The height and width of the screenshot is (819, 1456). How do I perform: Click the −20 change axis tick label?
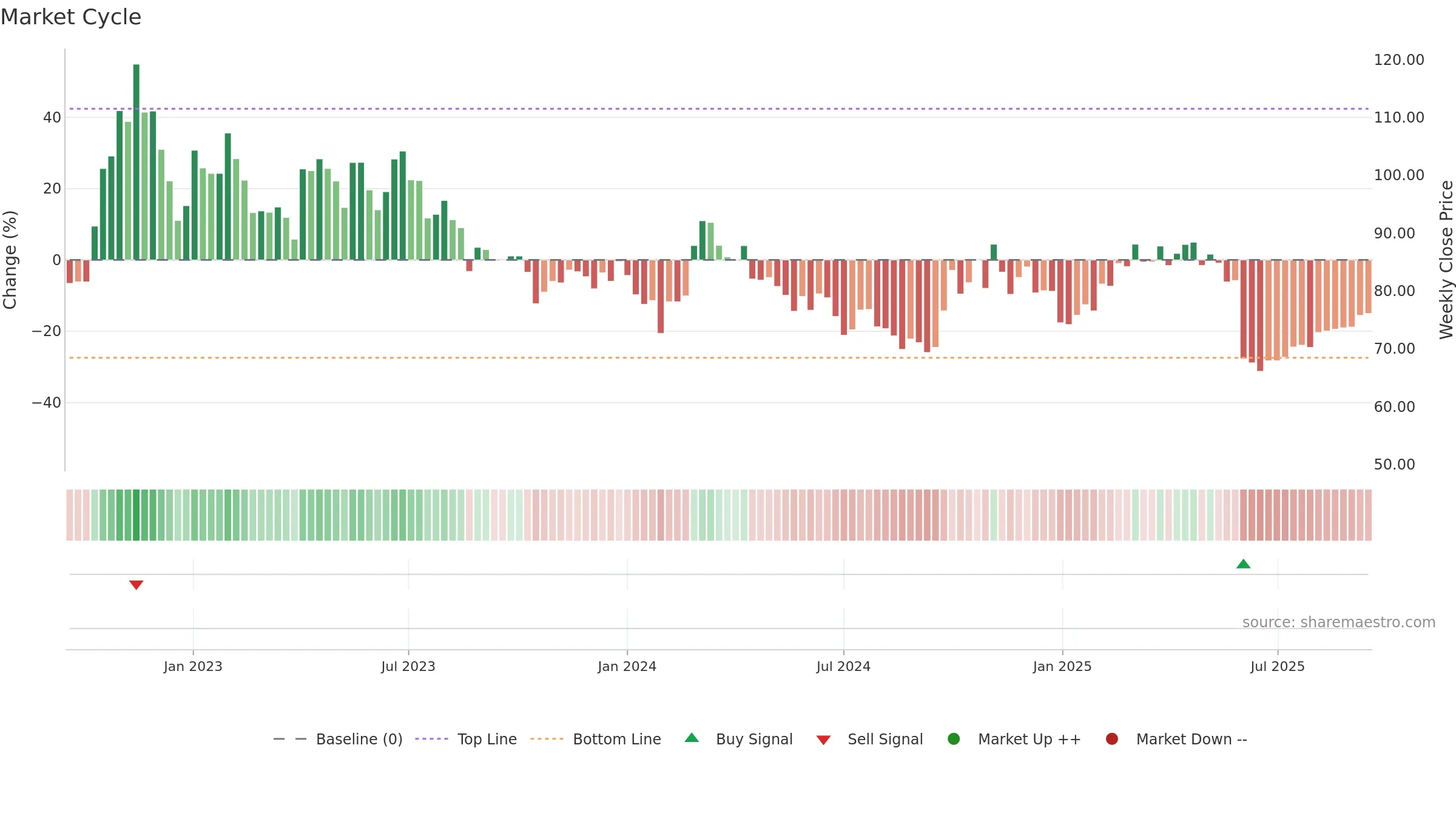(47, 331)
